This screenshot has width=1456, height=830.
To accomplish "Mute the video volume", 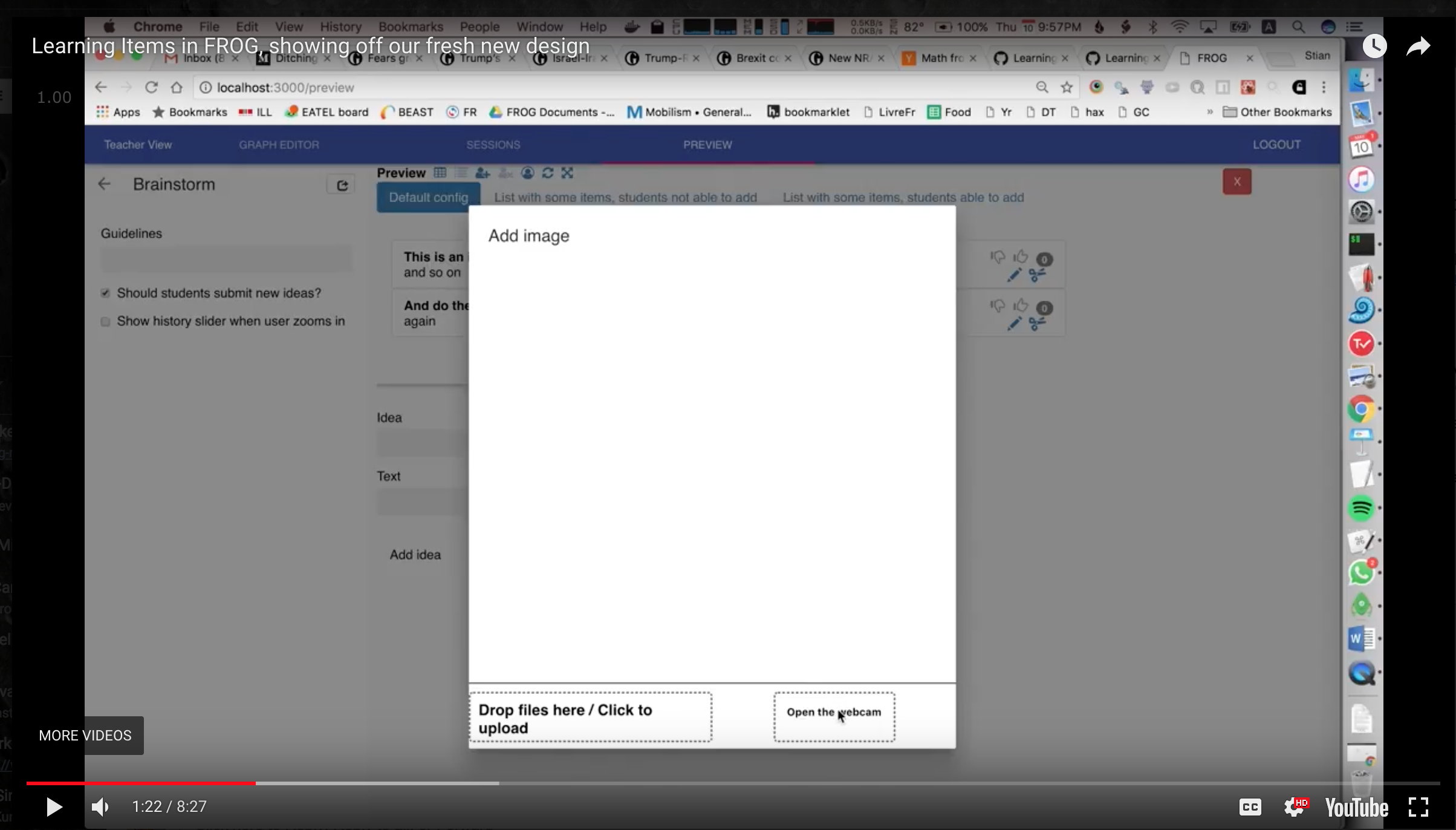I will coord(100,807).
